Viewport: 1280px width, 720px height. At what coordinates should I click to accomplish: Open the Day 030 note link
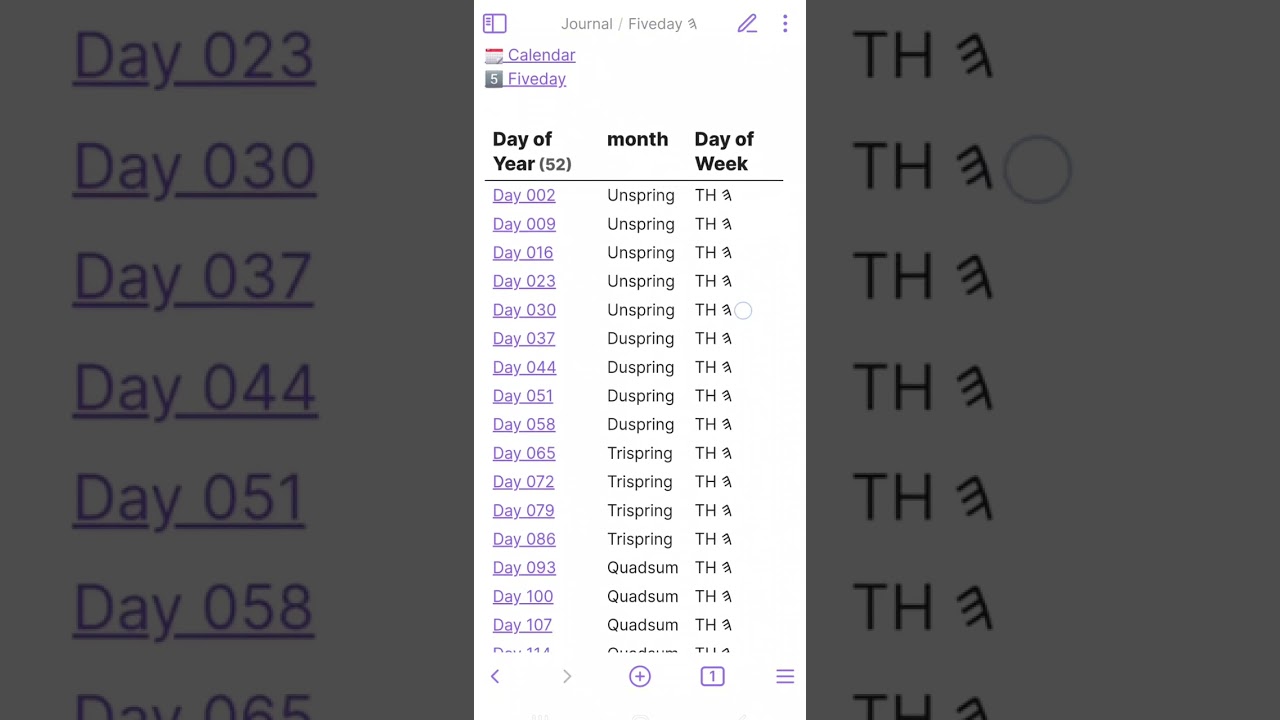coord(524,310)
